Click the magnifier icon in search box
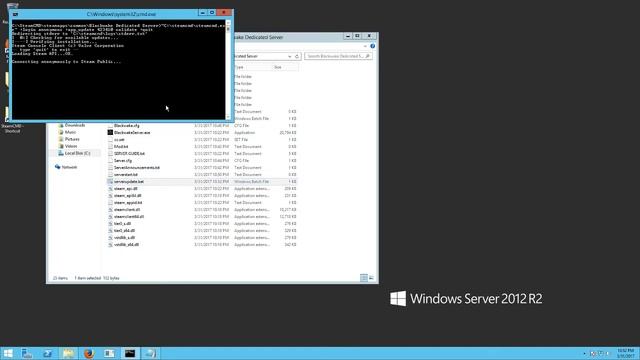The height and width of the screenshot is (360, 640). coord(367,56)
